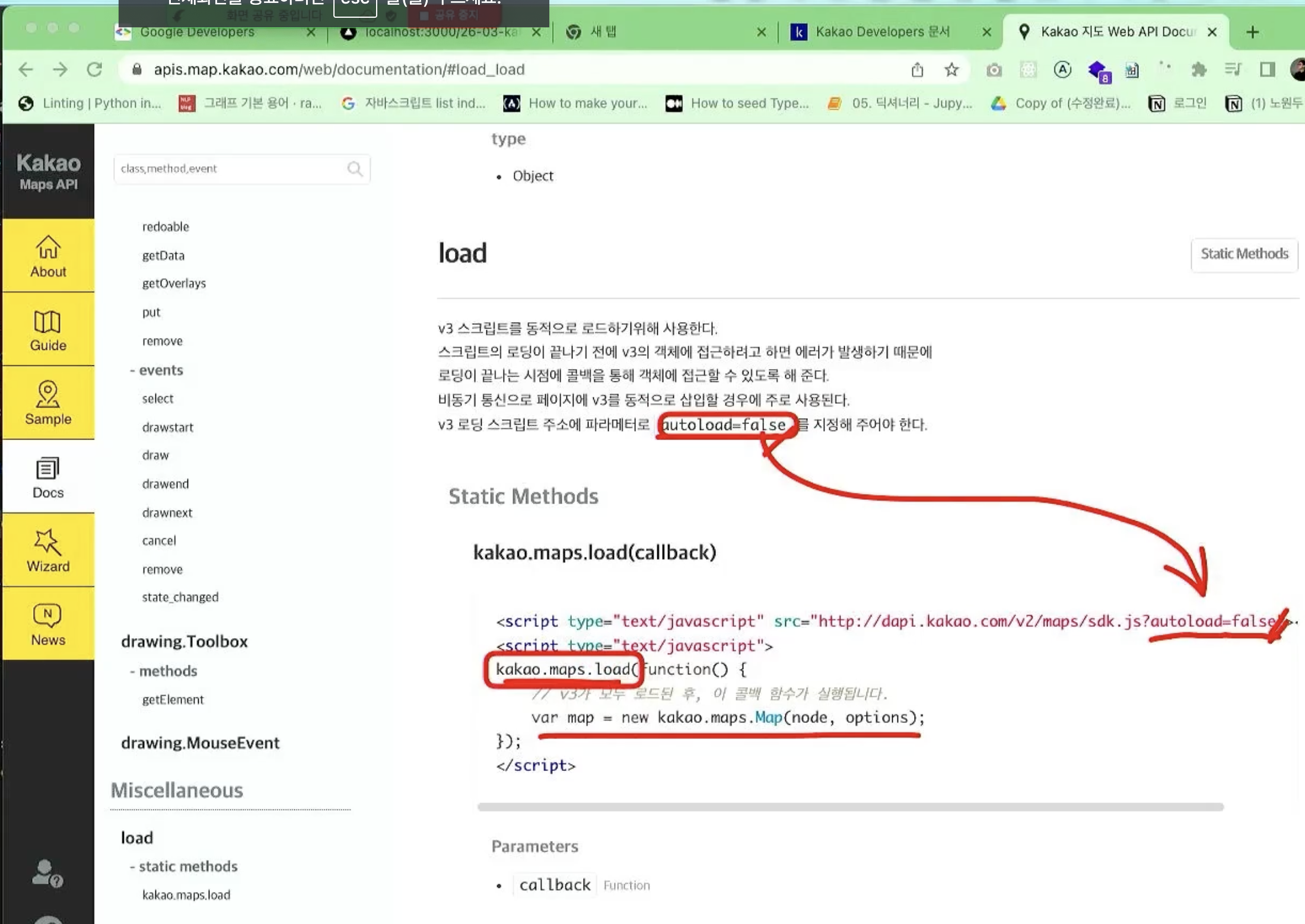
Task: Open the Docs section icon
Action: pos(47,469)
